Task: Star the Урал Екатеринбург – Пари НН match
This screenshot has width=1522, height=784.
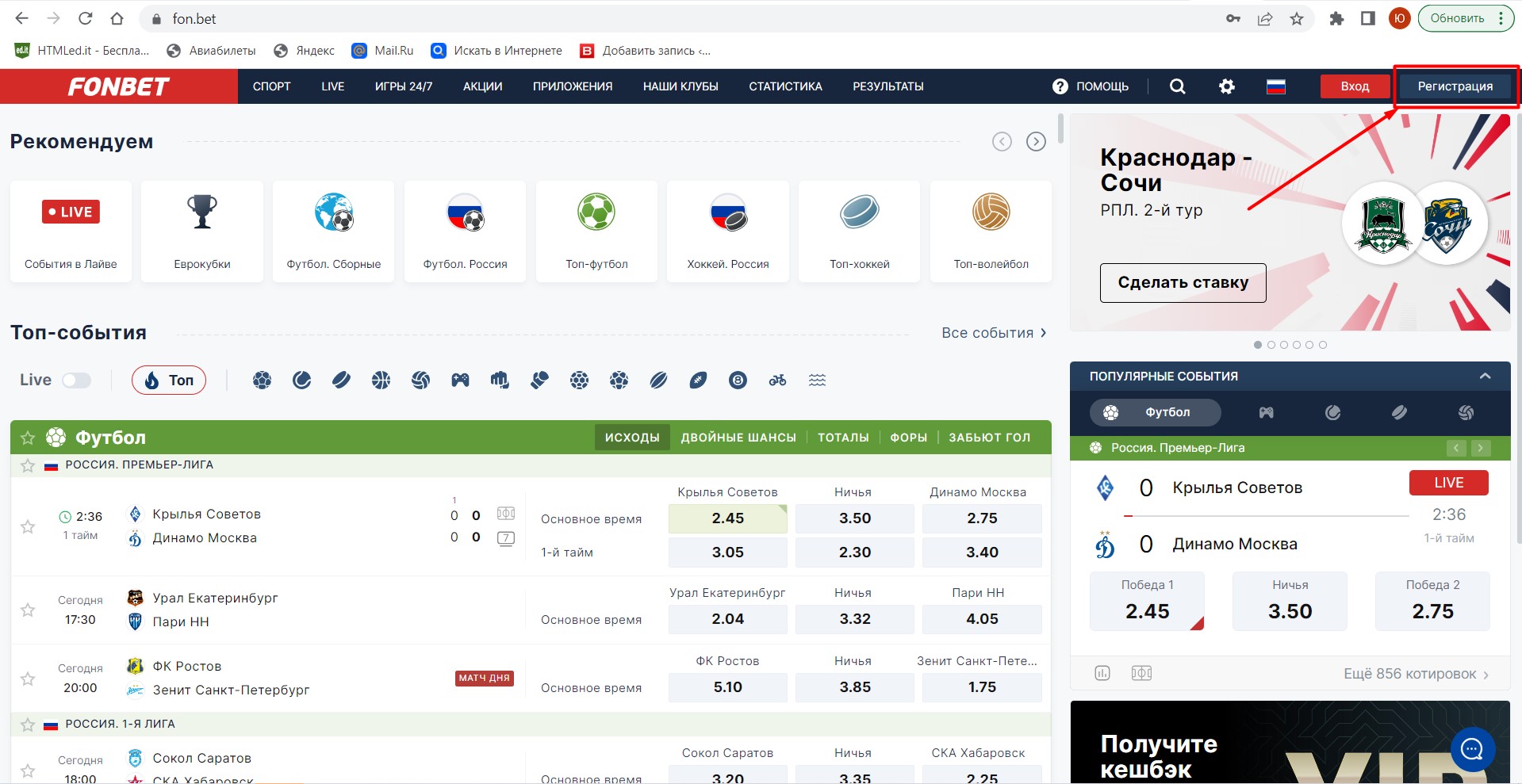Action: pyautogui.click(x=28, y=610)
